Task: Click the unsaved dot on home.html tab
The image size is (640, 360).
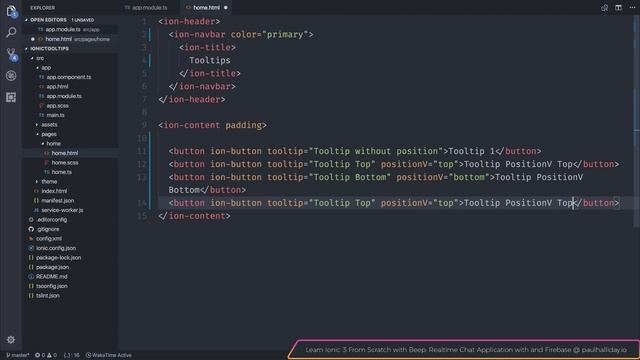Action: (226, 7)
